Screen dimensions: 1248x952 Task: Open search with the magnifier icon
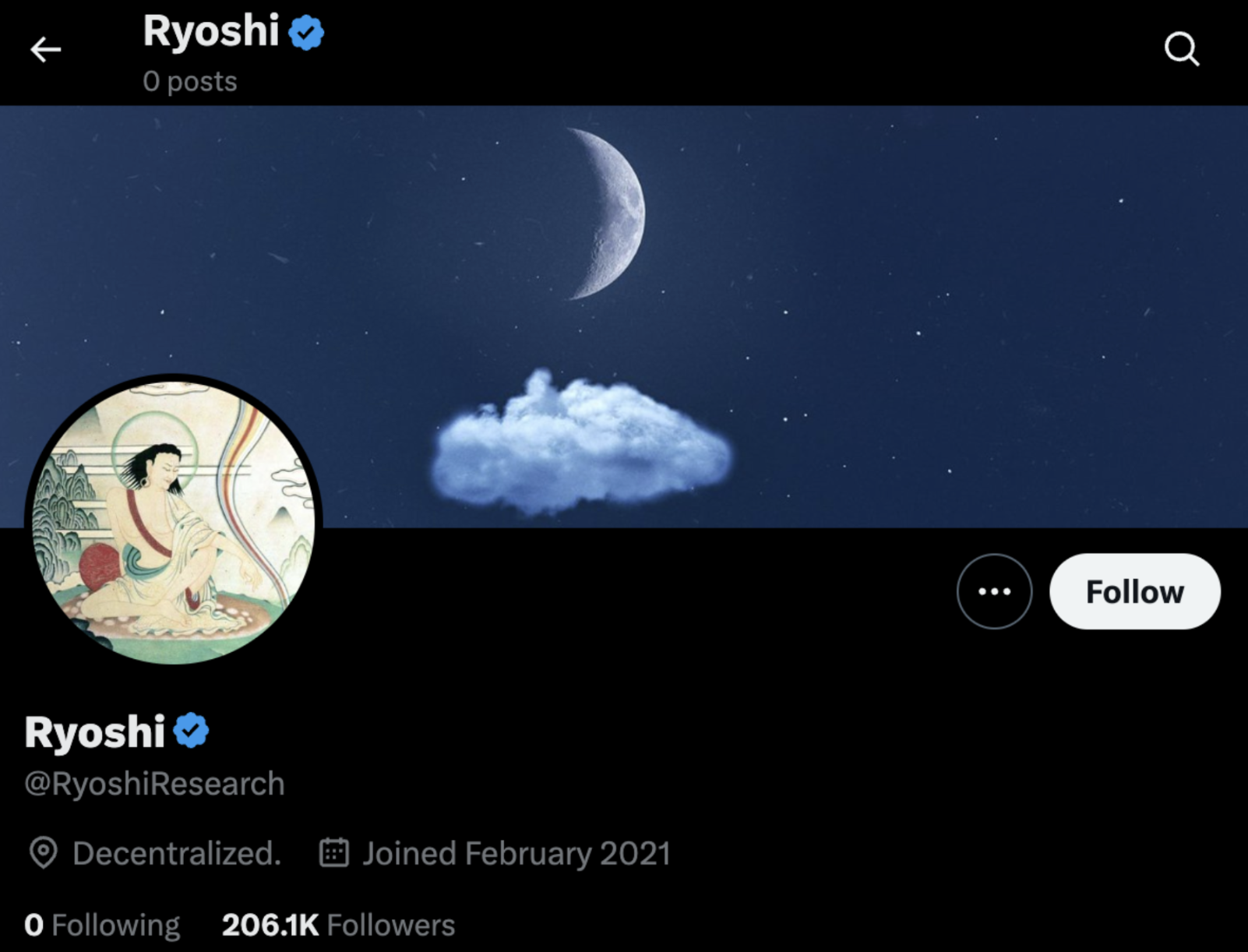[x=1181, y=49]
